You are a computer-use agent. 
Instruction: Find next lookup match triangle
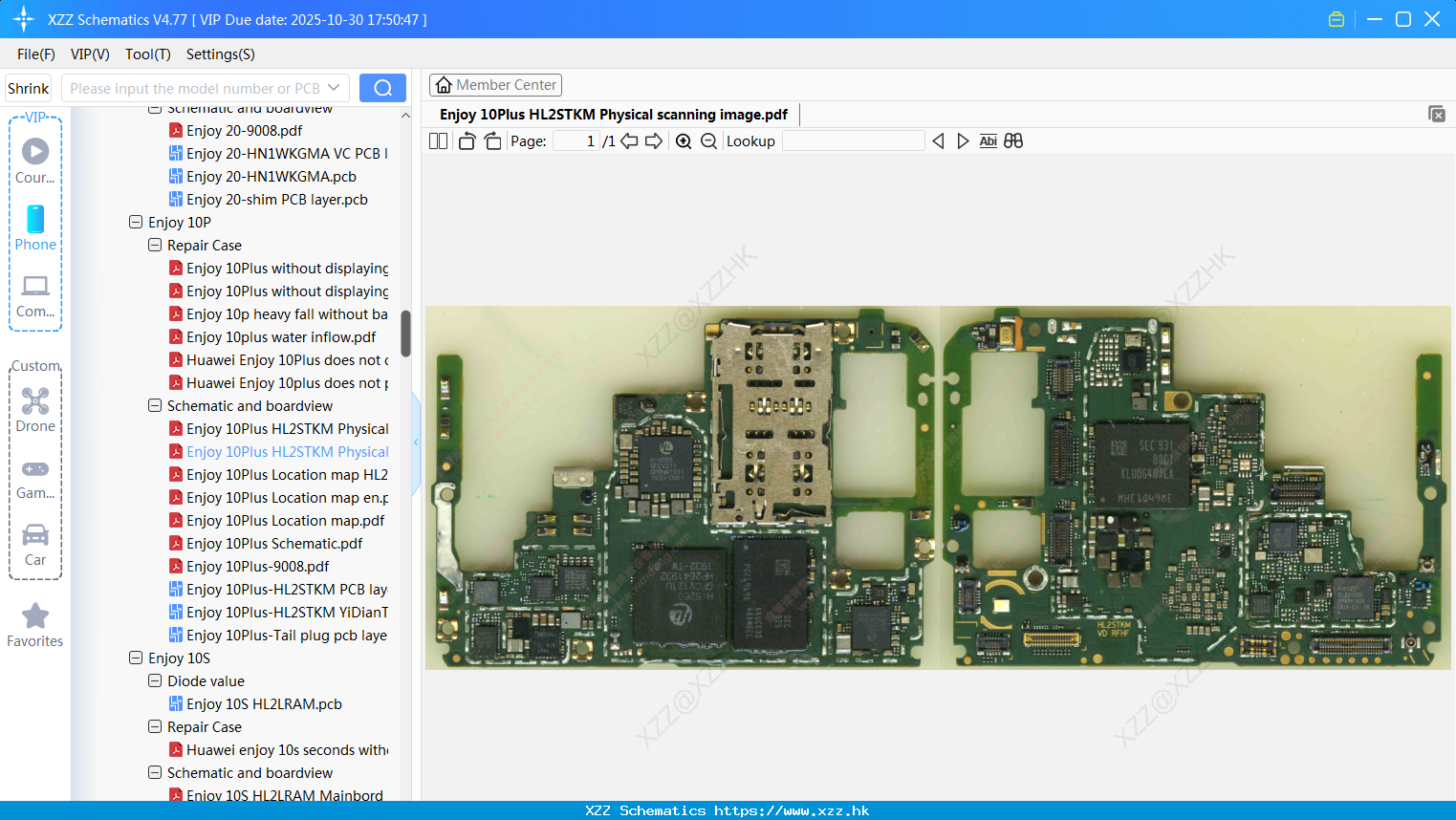[x=963, y=141]
